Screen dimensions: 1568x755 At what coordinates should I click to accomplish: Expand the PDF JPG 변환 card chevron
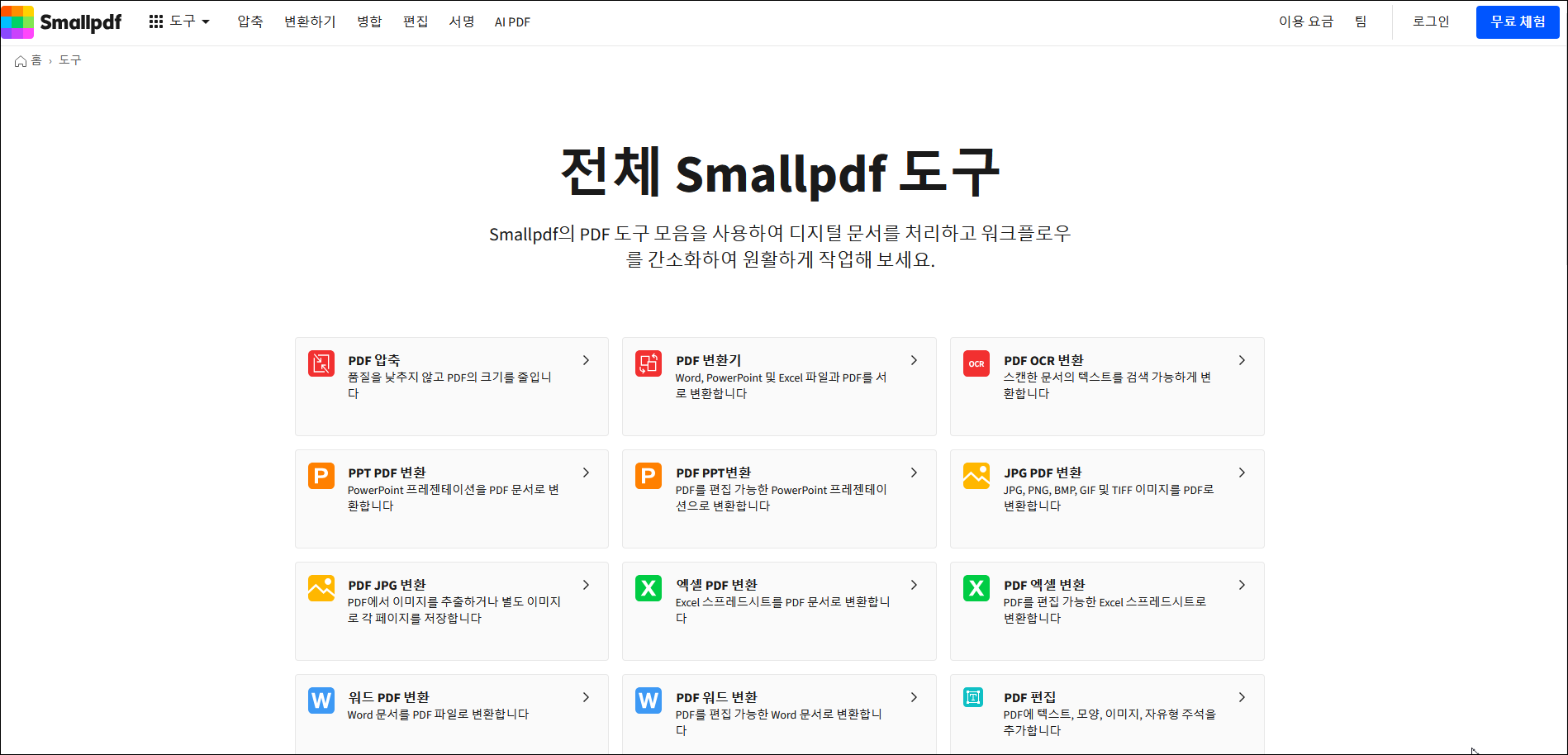point(586,585)
